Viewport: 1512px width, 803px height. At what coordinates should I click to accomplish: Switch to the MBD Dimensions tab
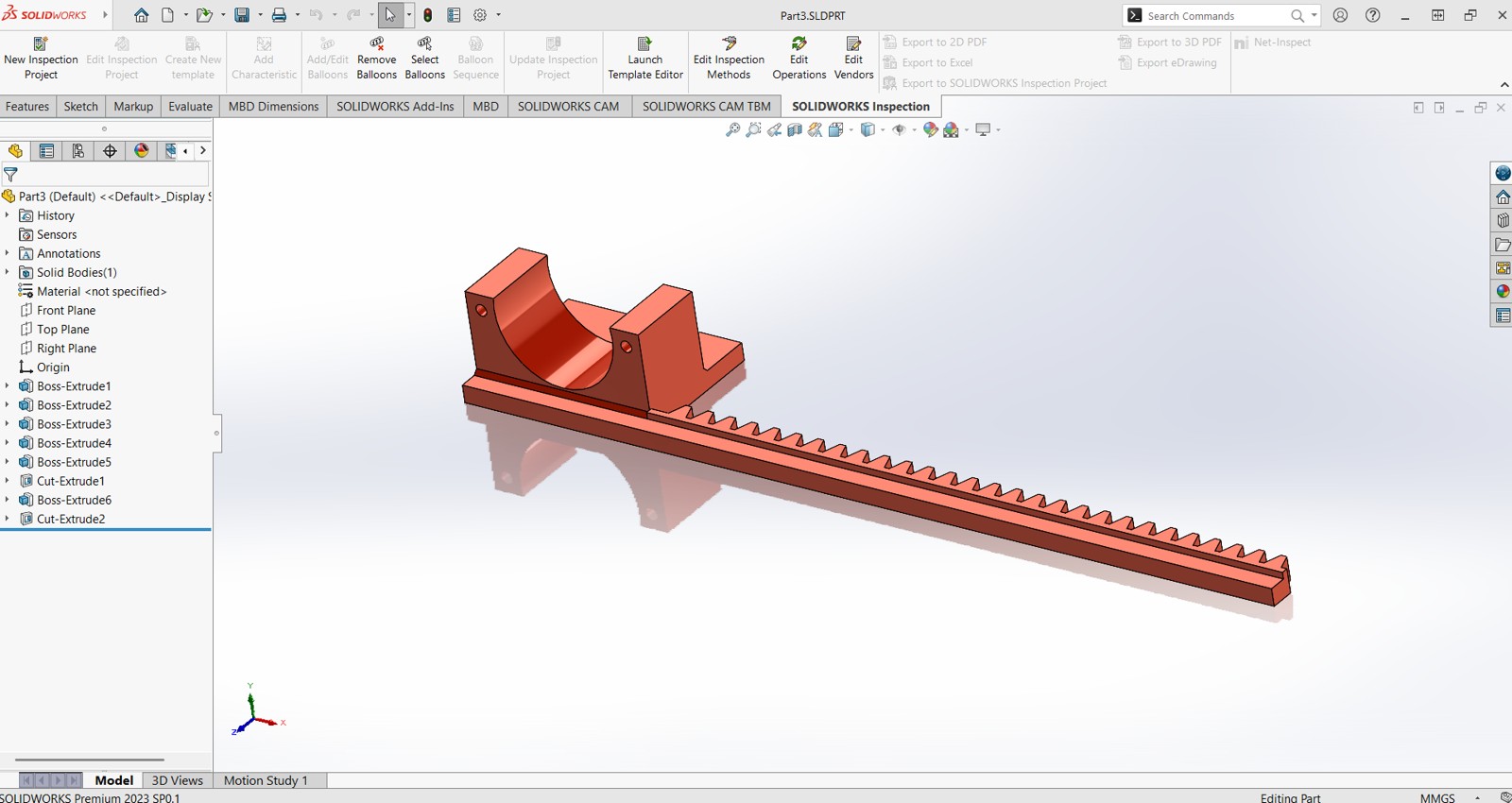[273, 107]
